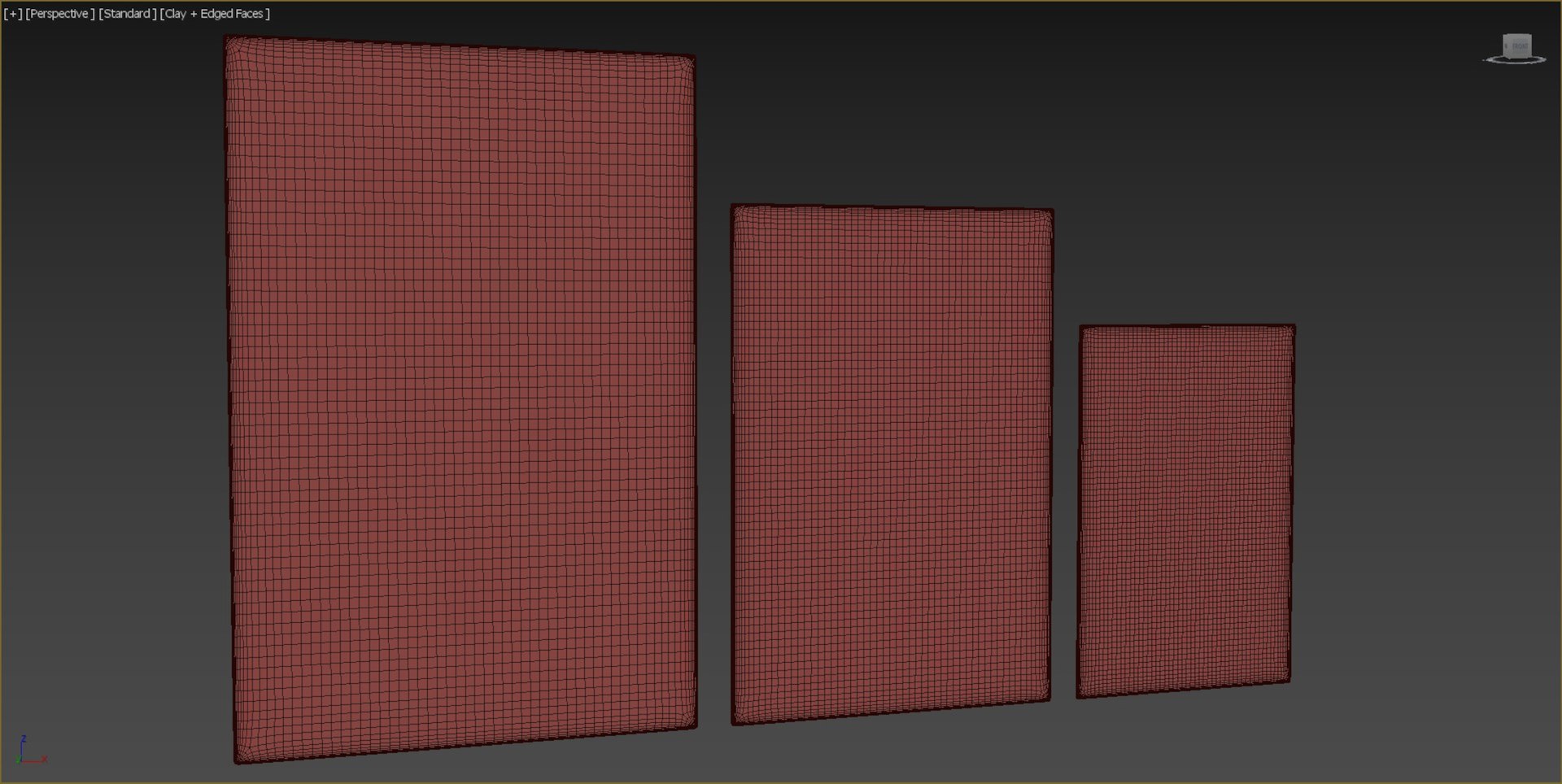Select the smallest right mesh panel
The width and height of the screenshot is (1562, 784).
coord(1185,510)
